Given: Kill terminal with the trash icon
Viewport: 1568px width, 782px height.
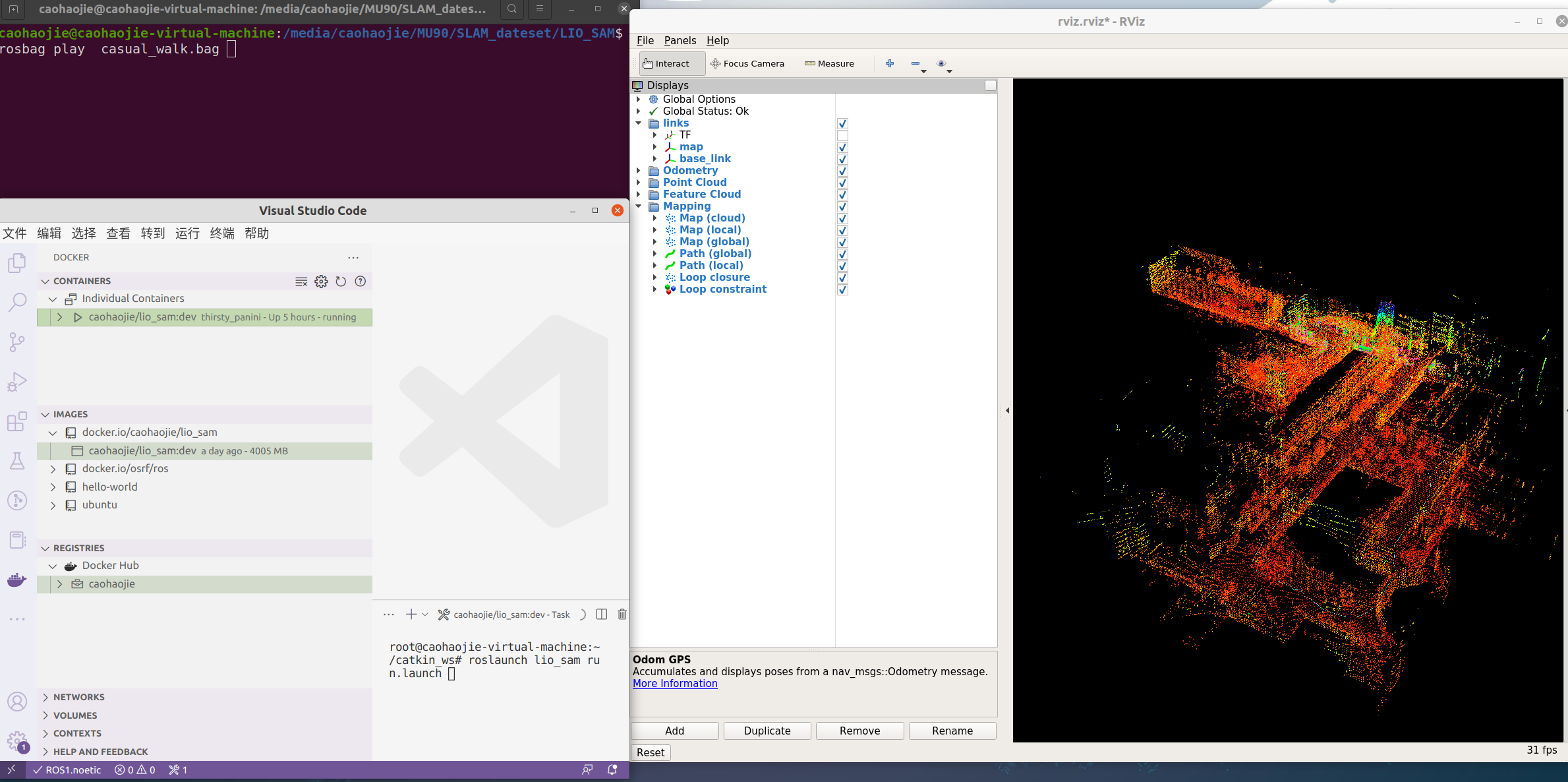Looking at the screenshot, I should [622, 615].
